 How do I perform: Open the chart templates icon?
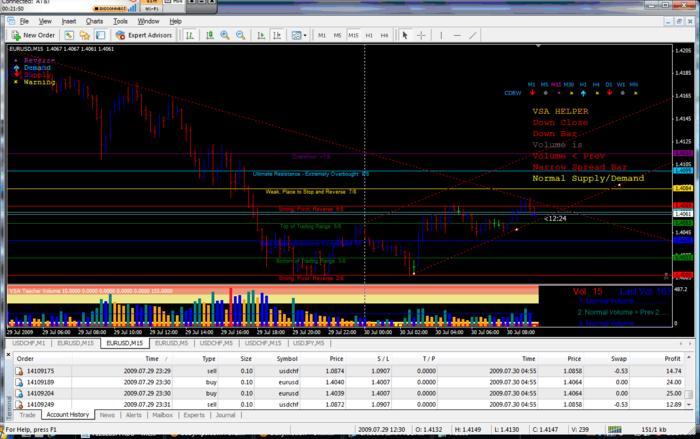[296, 35]
